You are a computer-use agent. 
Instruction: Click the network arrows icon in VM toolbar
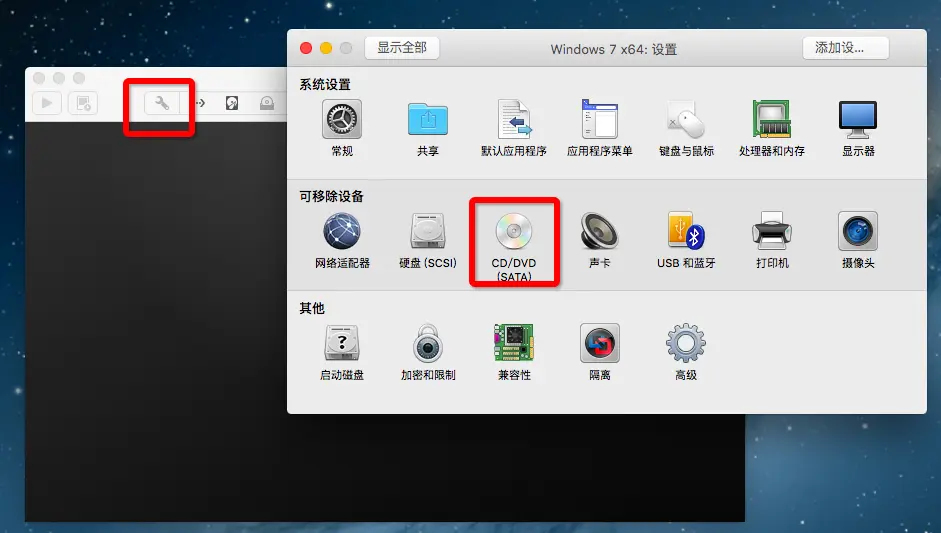point(200,103)
